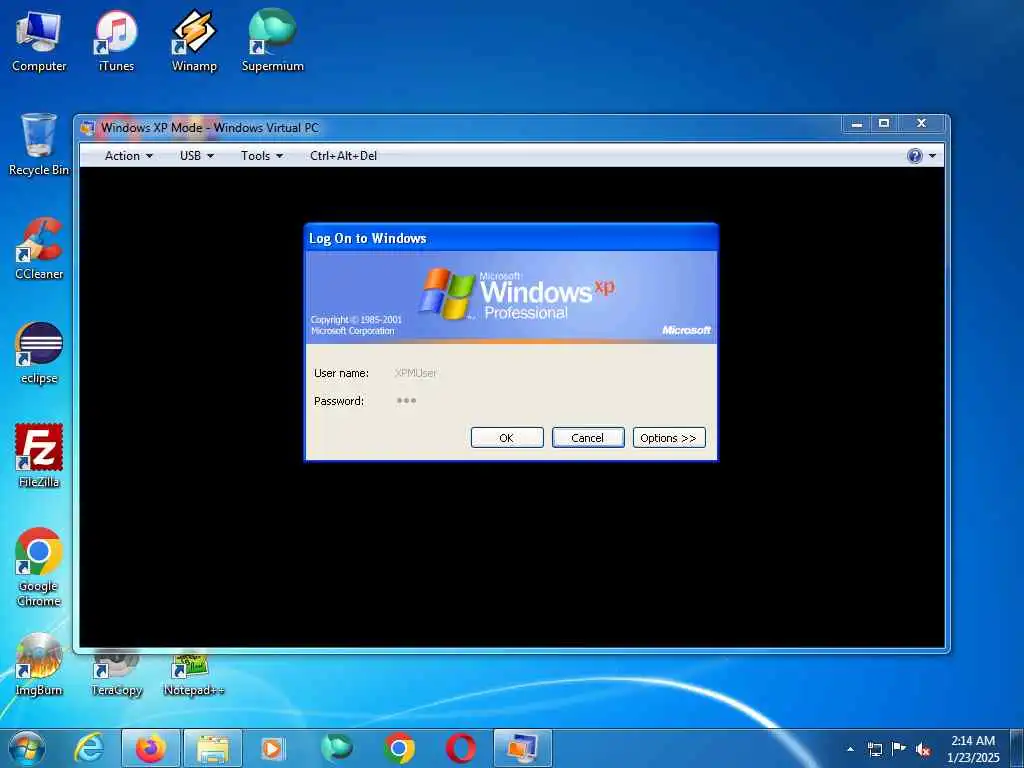Show hidden tray icons arrow
Viewport: 1024px width, 768px height.
click(x=850, y=749)
